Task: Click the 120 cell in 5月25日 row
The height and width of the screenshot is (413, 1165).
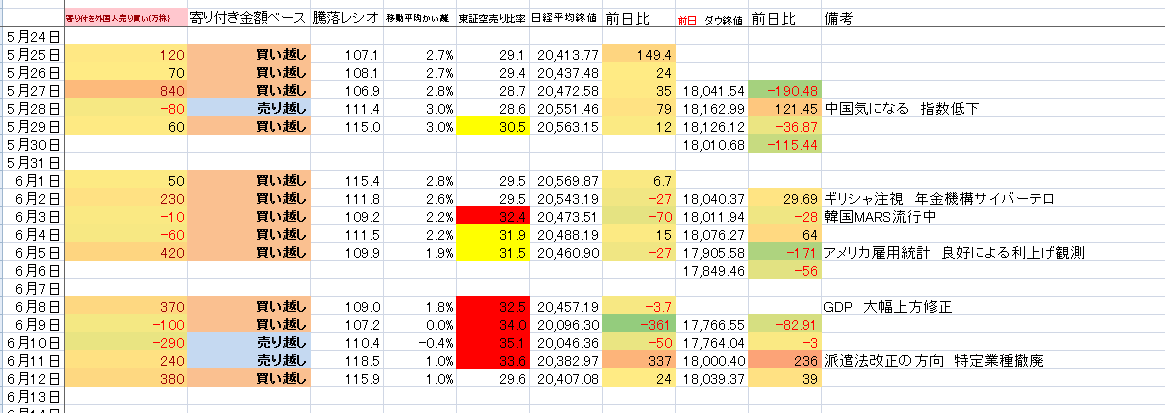Action: (126, 54)
